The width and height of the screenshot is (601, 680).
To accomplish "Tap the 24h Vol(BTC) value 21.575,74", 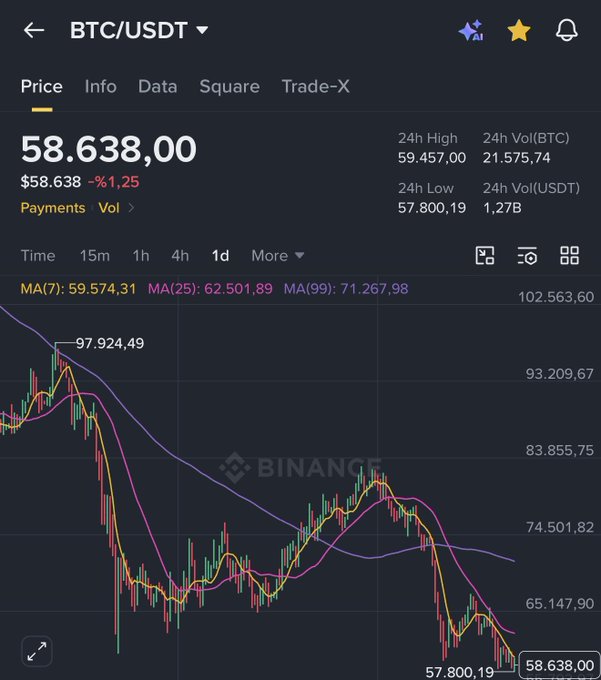I will pyautogui.click(x=516, y=157).
